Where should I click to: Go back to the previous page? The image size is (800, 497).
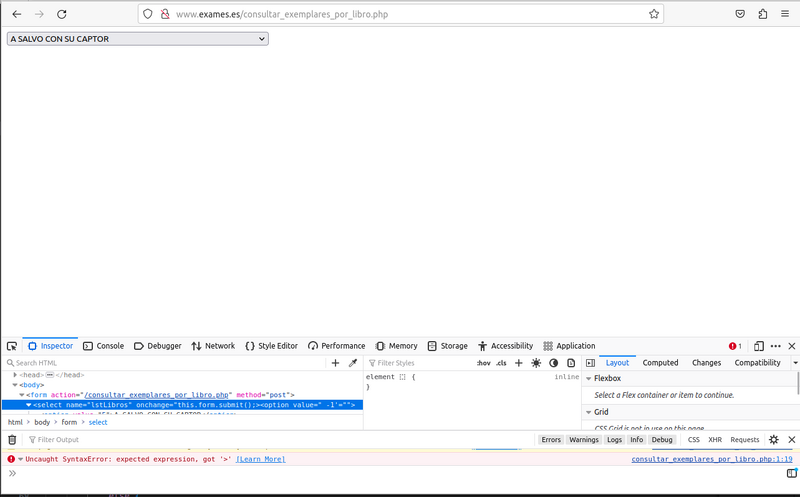click(16, 14)
